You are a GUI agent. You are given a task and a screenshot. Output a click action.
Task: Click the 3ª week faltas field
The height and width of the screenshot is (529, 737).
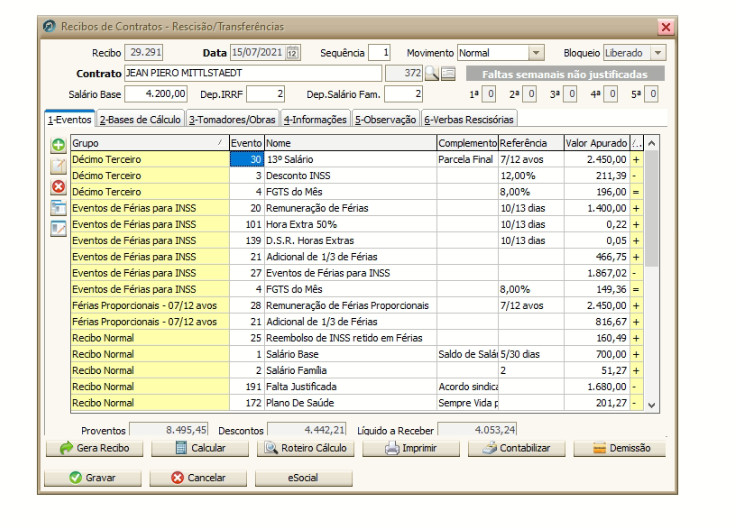(571, 94)
